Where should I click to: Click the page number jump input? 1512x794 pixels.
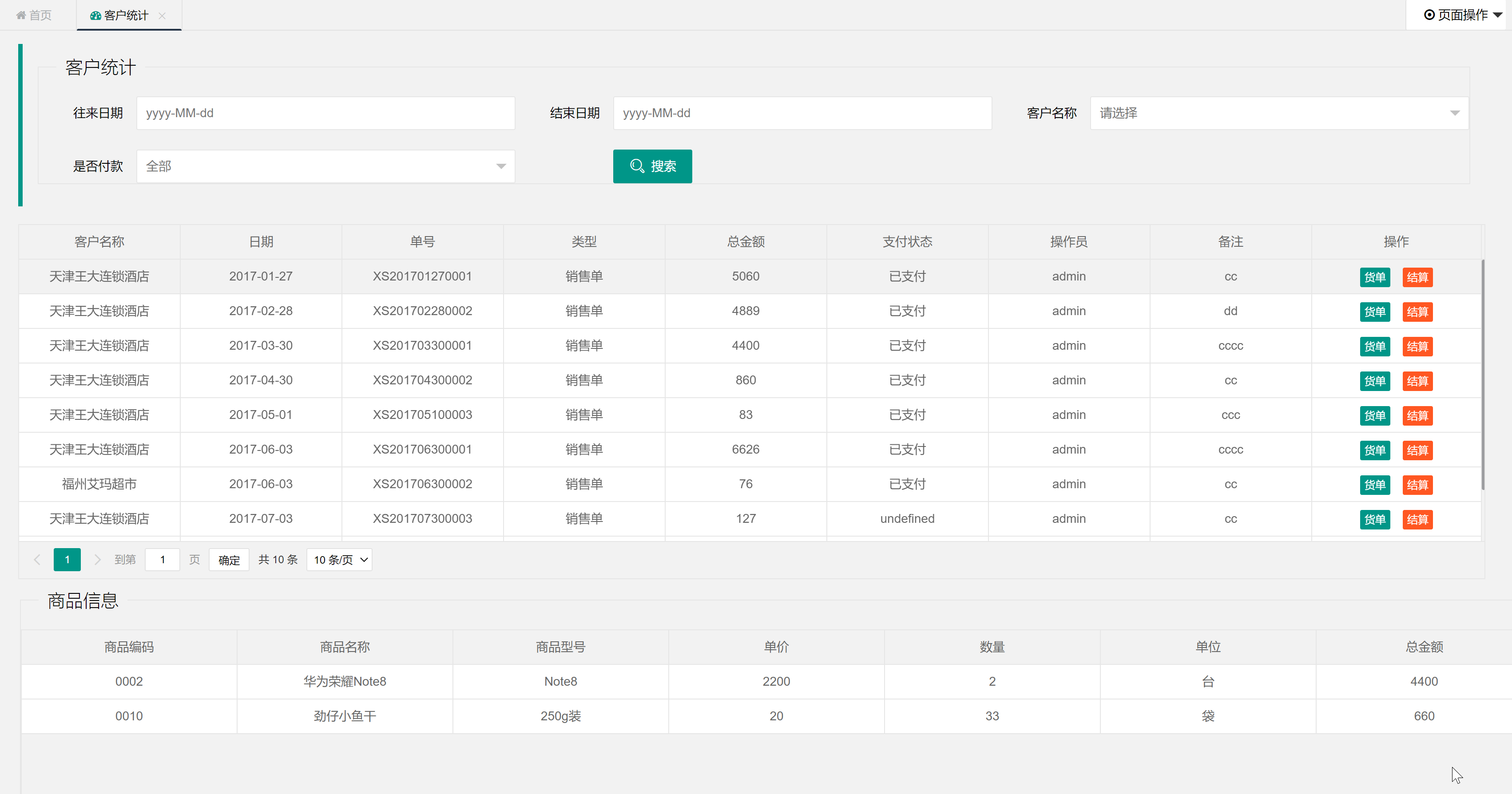pos(162,560)
